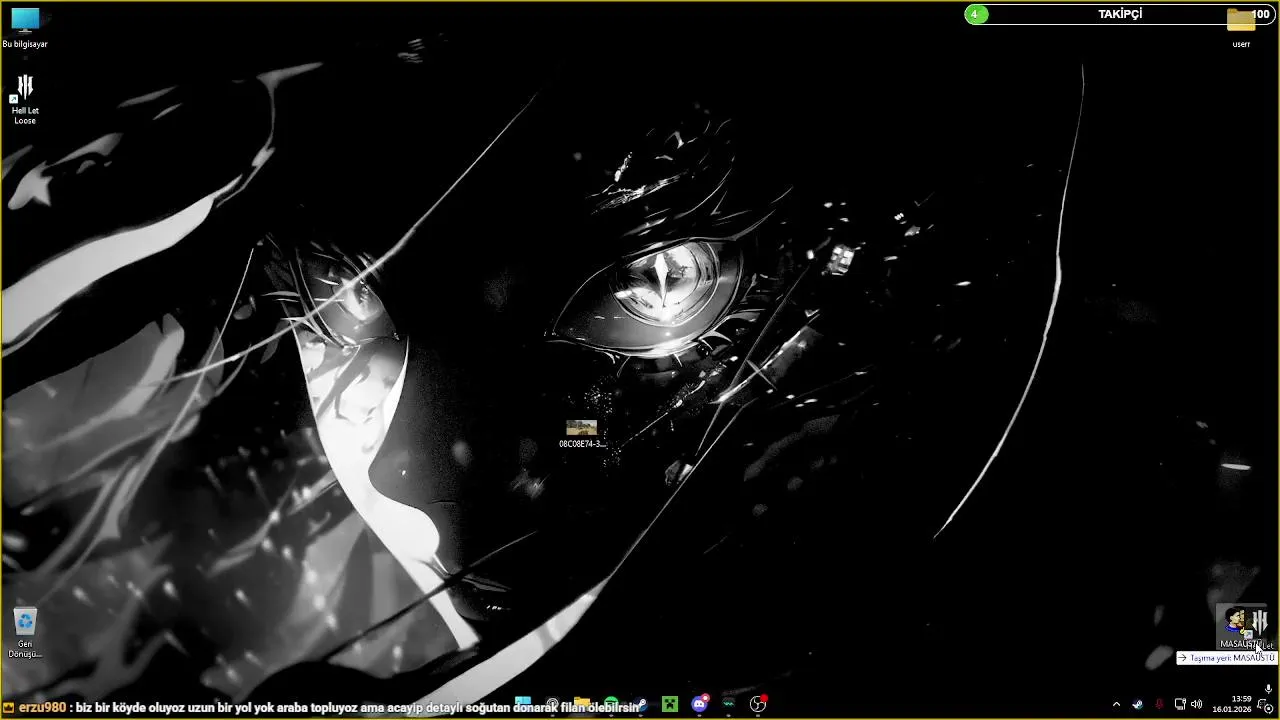Select the Hell Let Loose desktop shortcut

click(25, 98)
